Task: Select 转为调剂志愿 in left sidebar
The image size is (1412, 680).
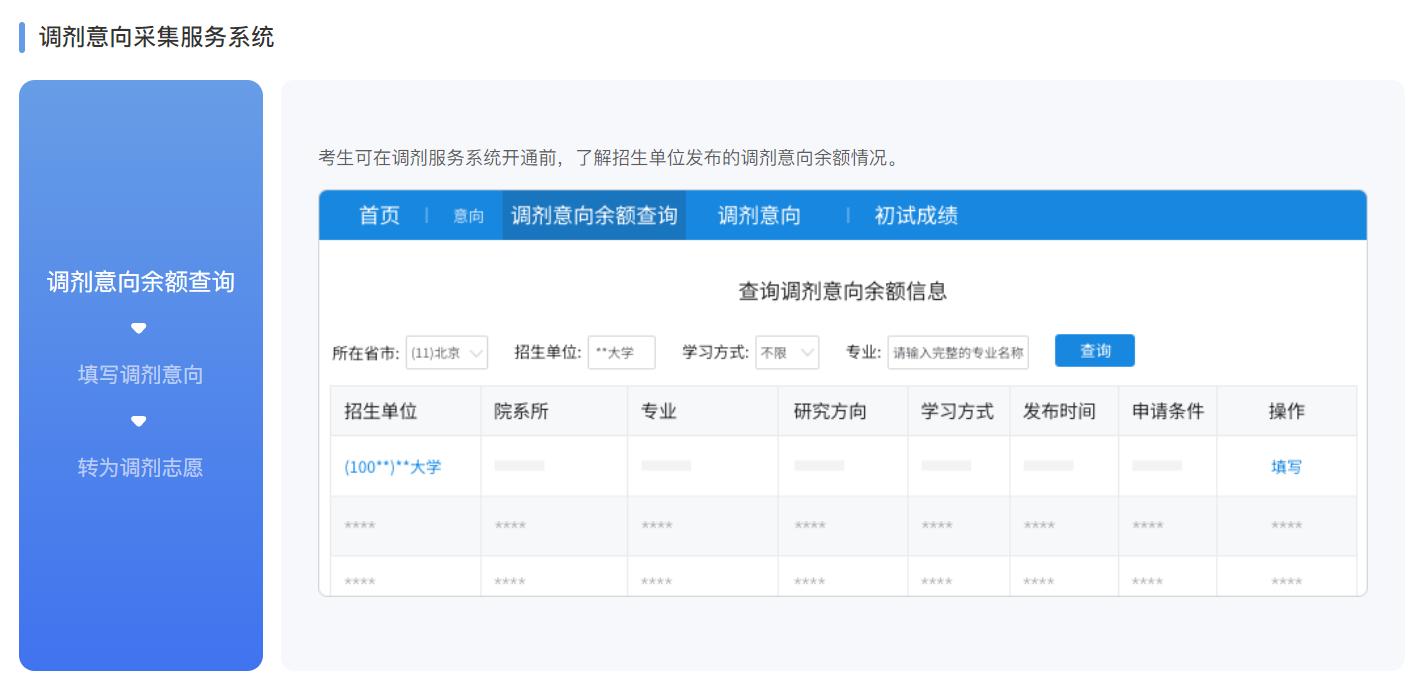Action: [141, 468]
